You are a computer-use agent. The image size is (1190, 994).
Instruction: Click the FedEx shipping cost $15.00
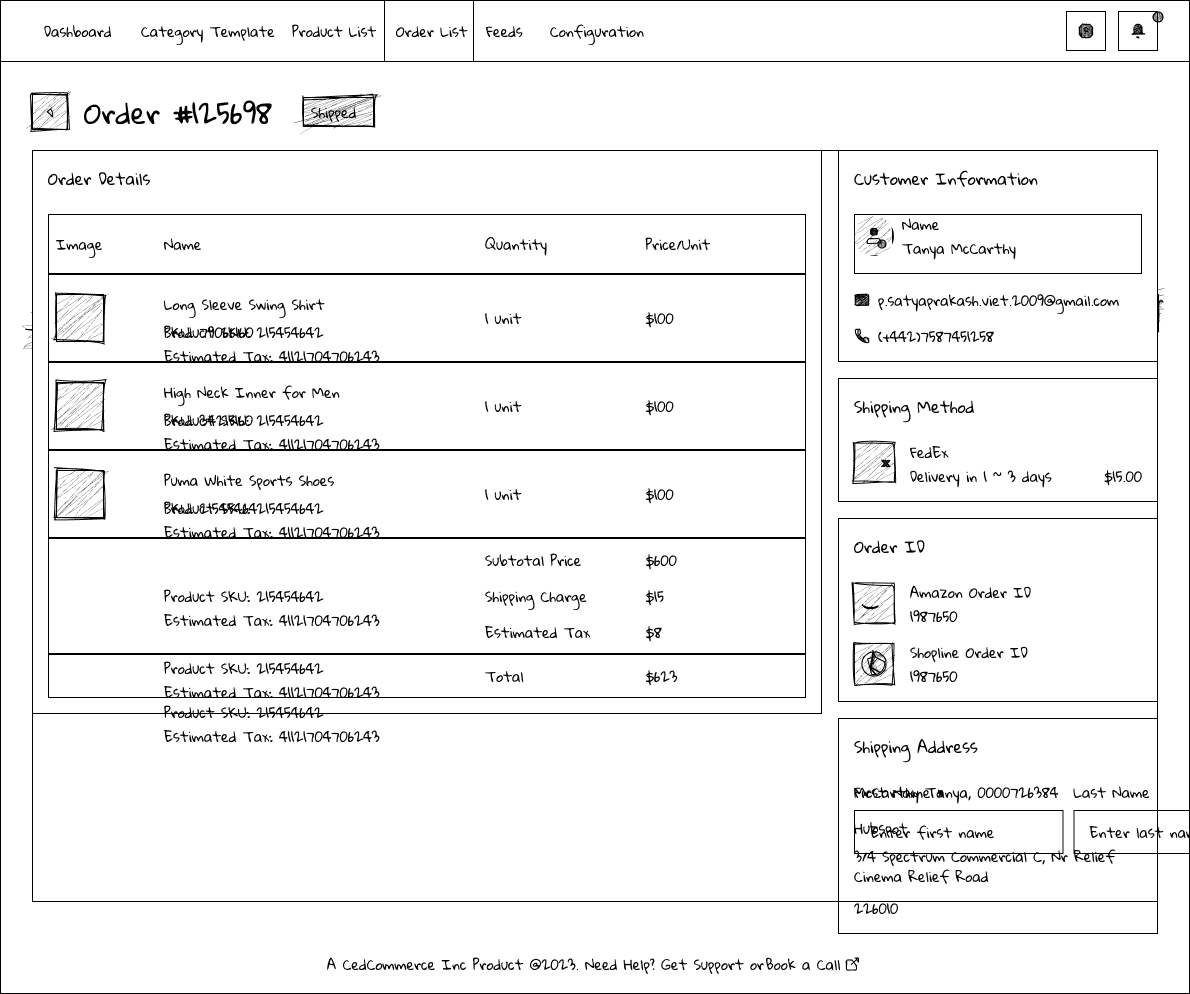[1122, 477]
